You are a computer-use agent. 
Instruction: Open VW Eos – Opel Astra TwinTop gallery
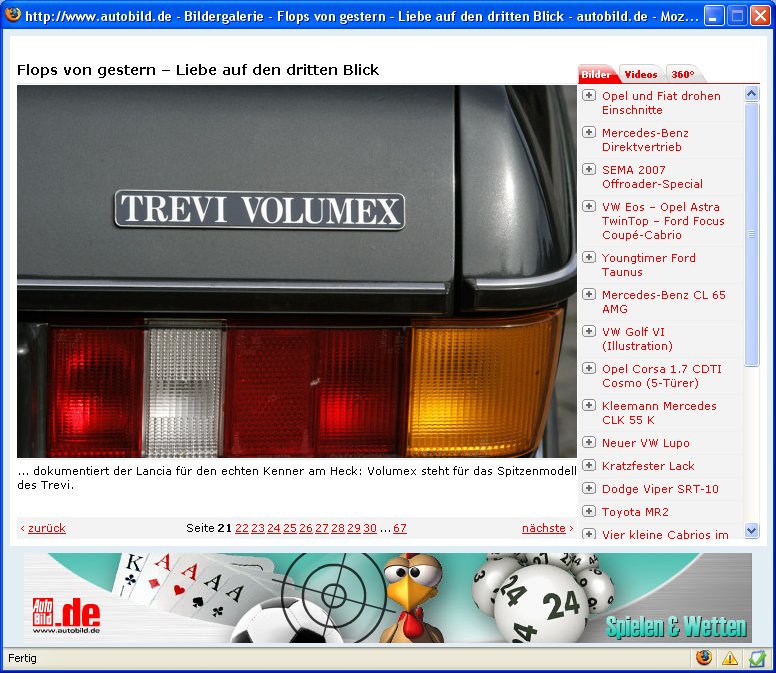(663, 221)
